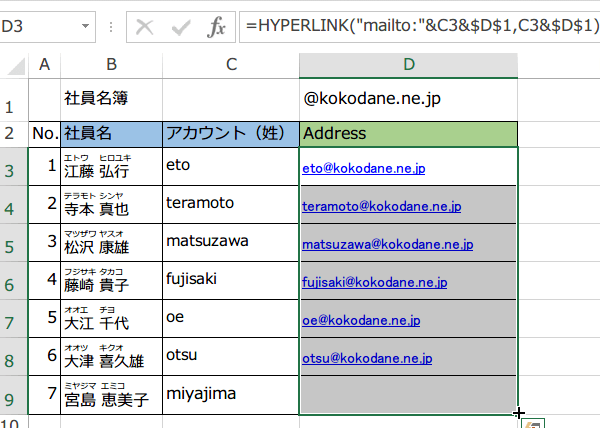Select account cell otsu

[x=231, y=356]
